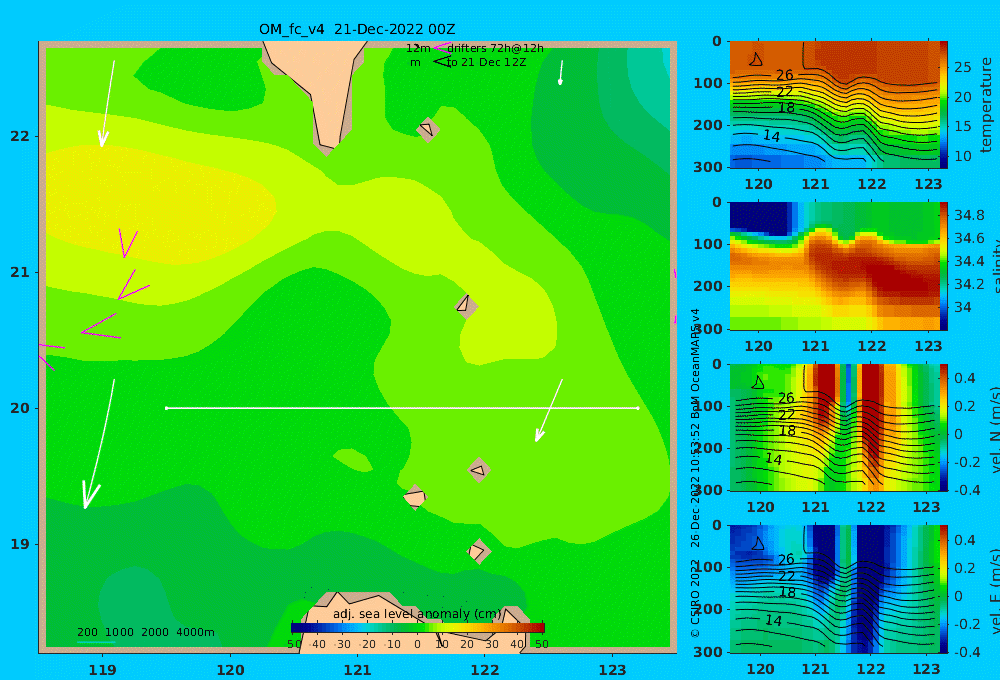Click the "temperature" colorbar label
This screenshot has width=1000, height=680.
click(x=986, y=105)
